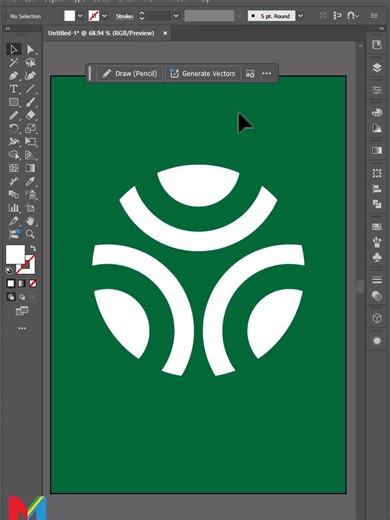Screen dimensions: 390x520
Task: Open the Layers panel icon
Action: 377,68
